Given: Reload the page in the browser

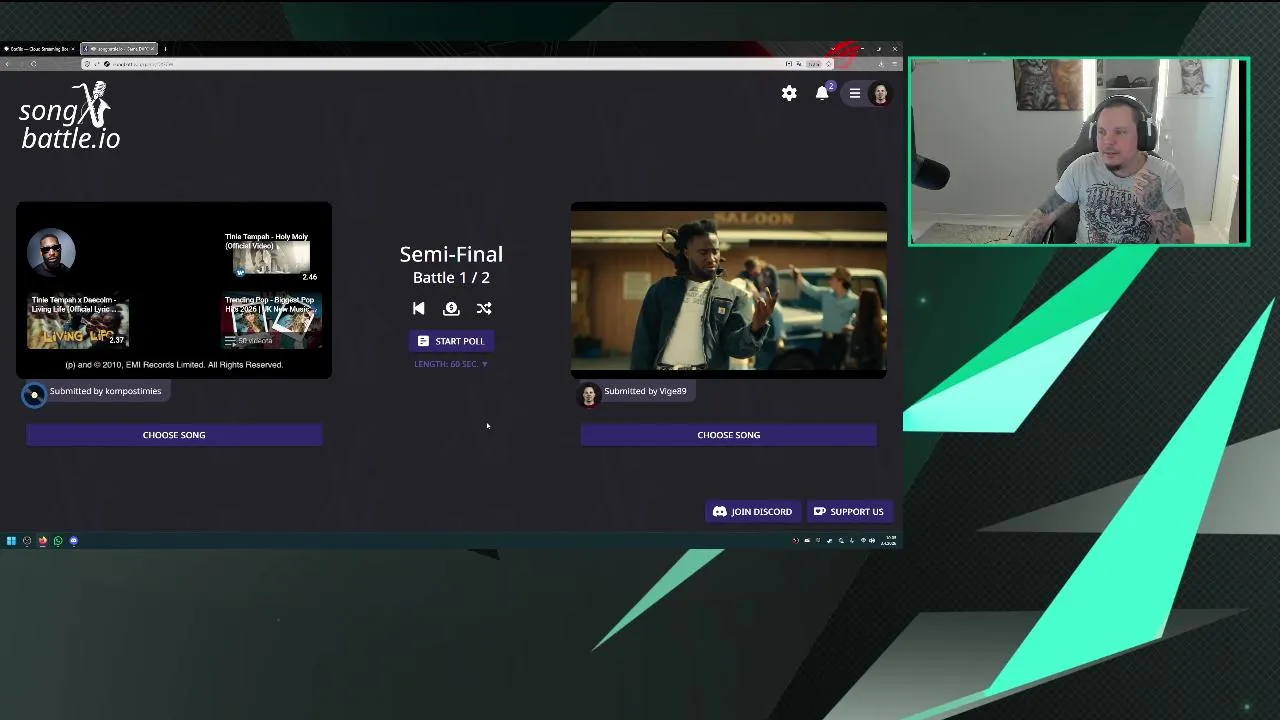Looking at the screenshot, I should coord(33,64).
